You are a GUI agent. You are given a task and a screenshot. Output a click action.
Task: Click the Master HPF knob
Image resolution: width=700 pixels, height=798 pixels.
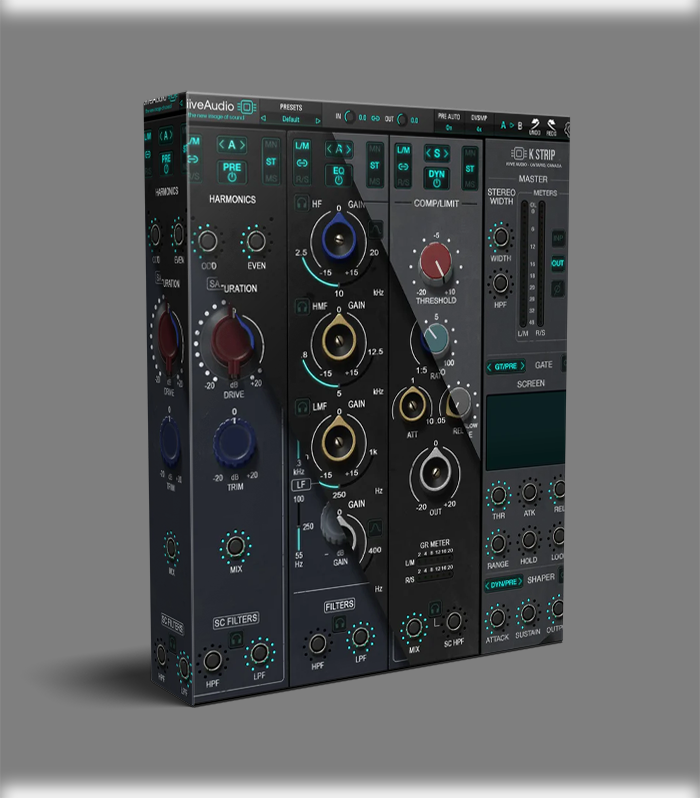(500, 282)
